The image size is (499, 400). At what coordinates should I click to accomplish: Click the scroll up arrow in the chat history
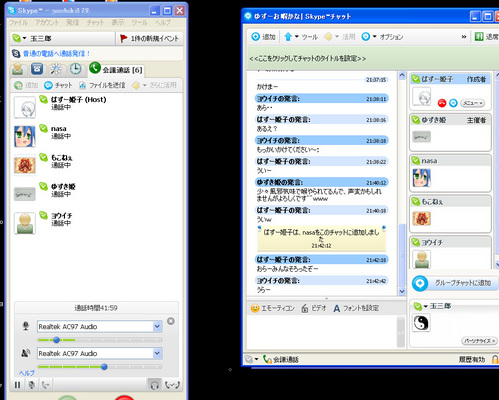point(402,75)
